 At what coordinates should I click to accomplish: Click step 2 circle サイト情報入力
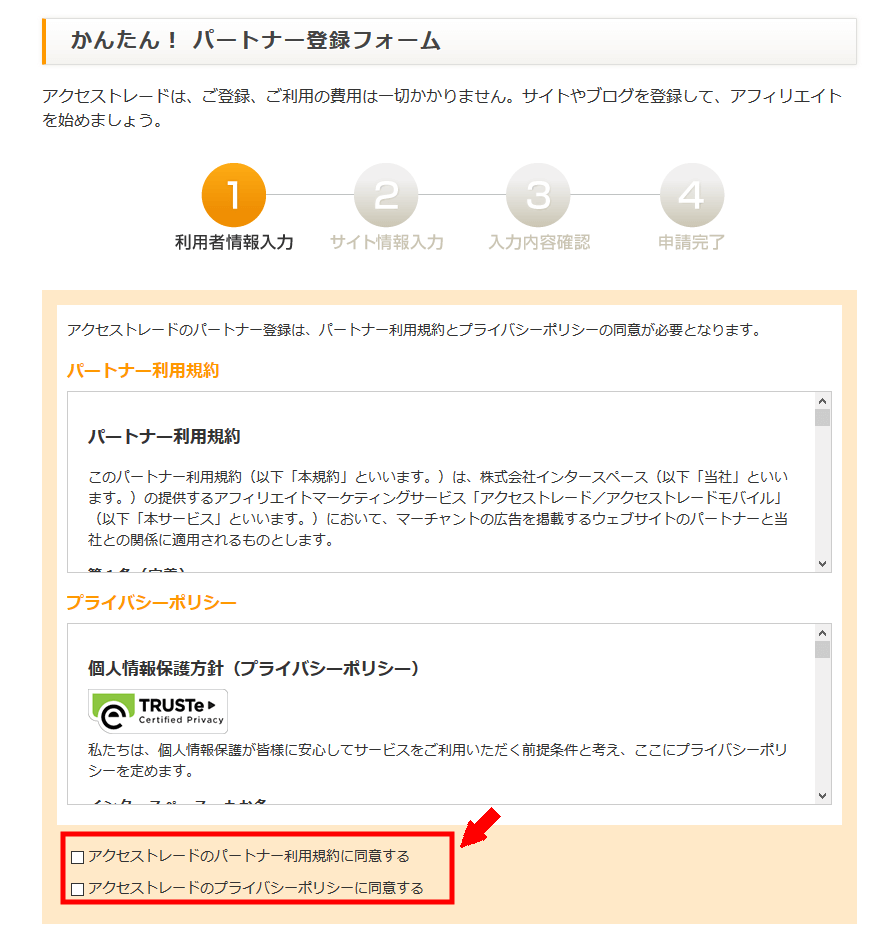pyautogui.click(x=386, y=195)
